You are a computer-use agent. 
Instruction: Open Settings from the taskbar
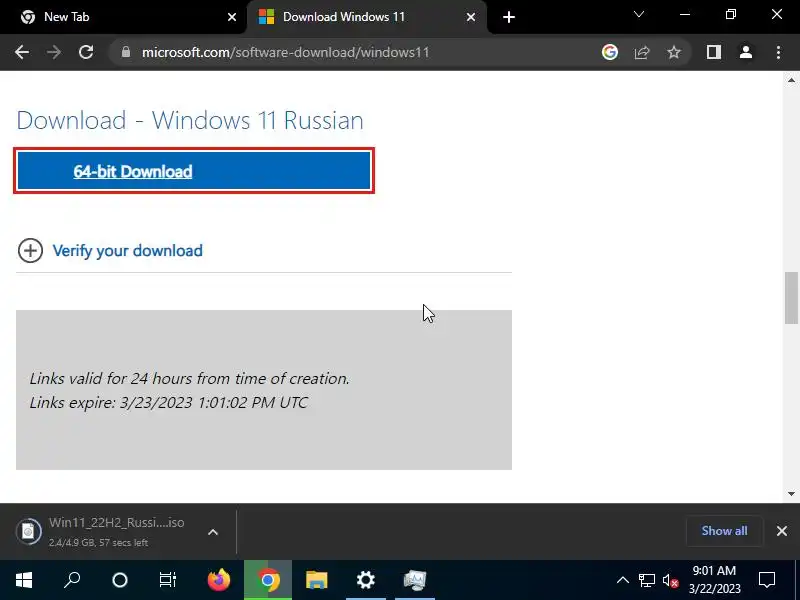tap(366, 580)
